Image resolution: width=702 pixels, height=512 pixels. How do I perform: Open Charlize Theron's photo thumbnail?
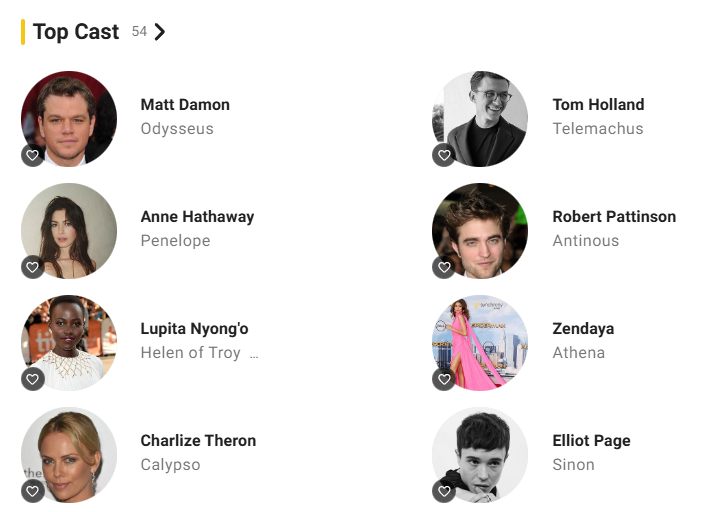coord(69,455)
